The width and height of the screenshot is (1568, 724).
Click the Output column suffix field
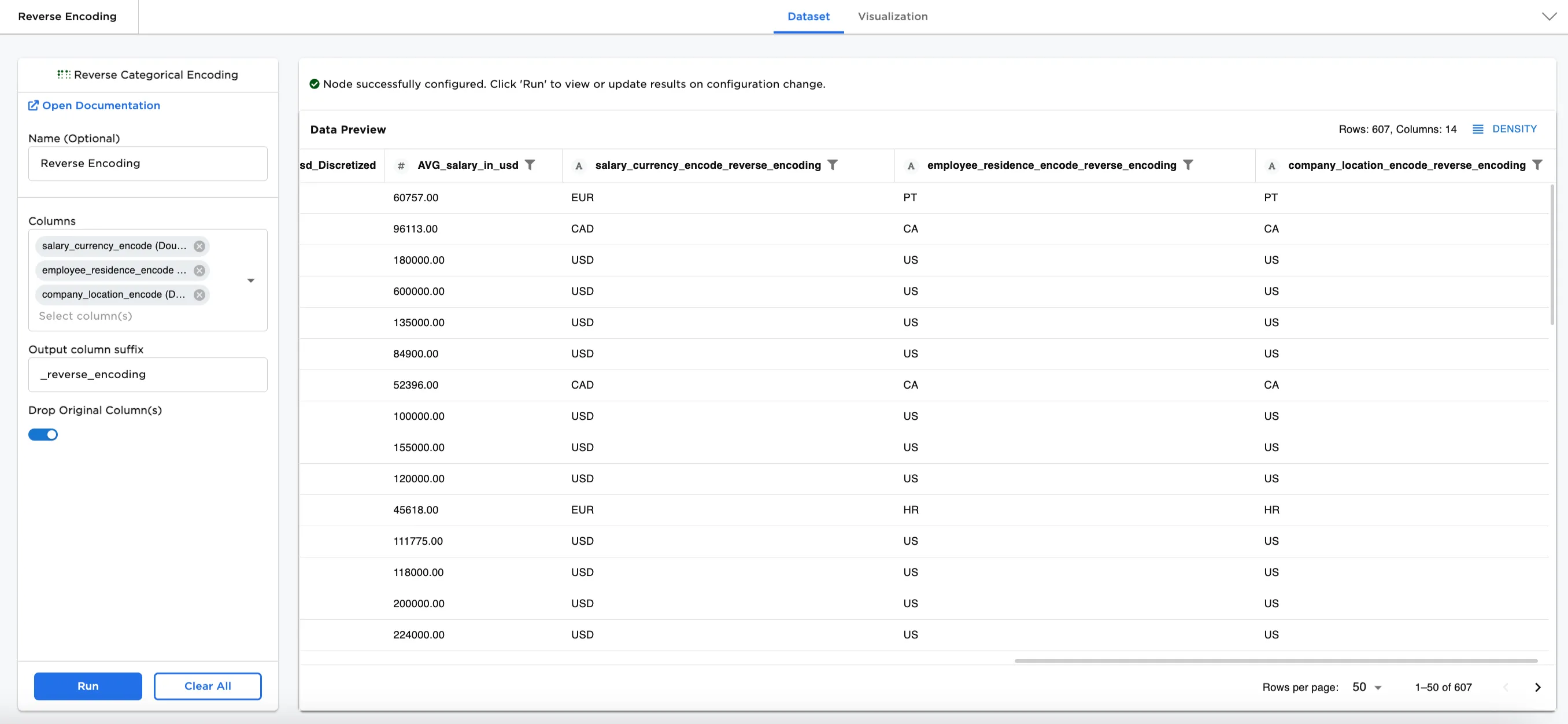[x=148, y=375]
